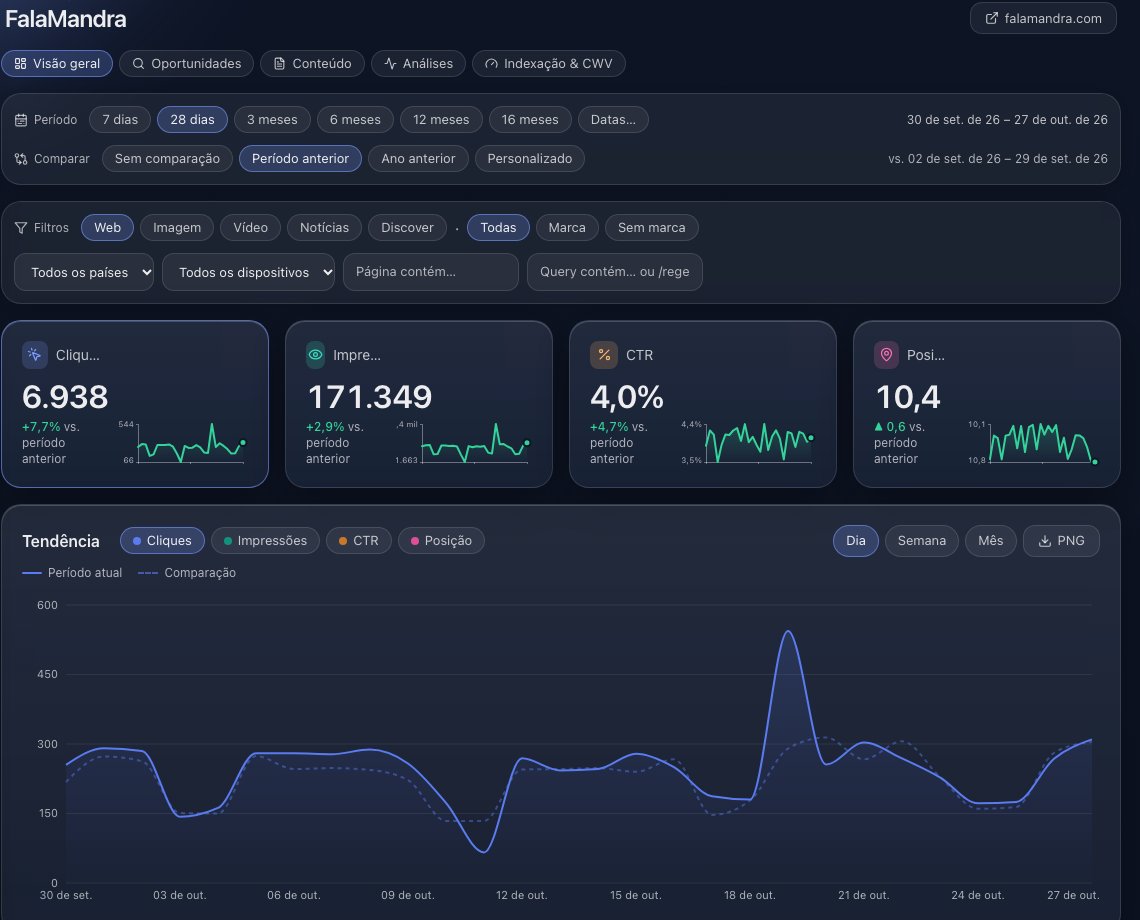Toggle Posição series in Tendência chart
Image resolution: width=1140 pixels, height=920 pixels.
coord(441,540)
